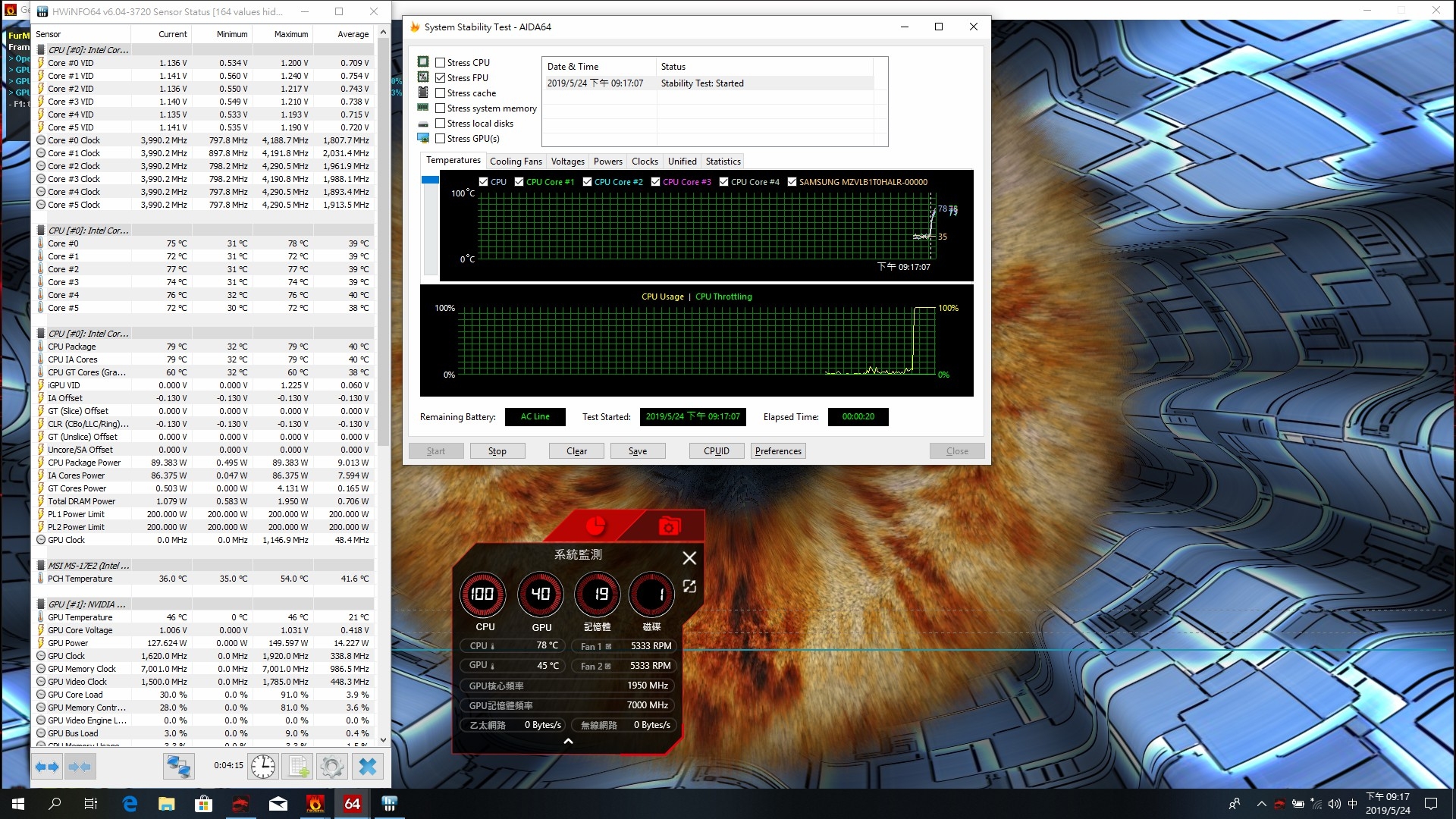Screen dimensions: 1456x819
Task: Click the Preferences button
Action: 778,451
